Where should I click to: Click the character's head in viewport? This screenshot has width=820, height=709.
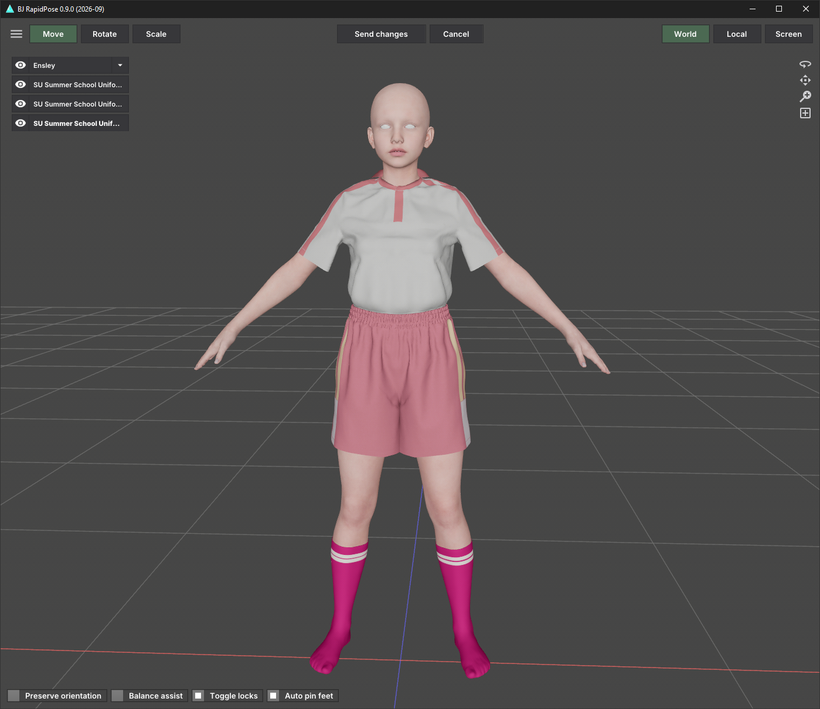click(x=400, y=123)
